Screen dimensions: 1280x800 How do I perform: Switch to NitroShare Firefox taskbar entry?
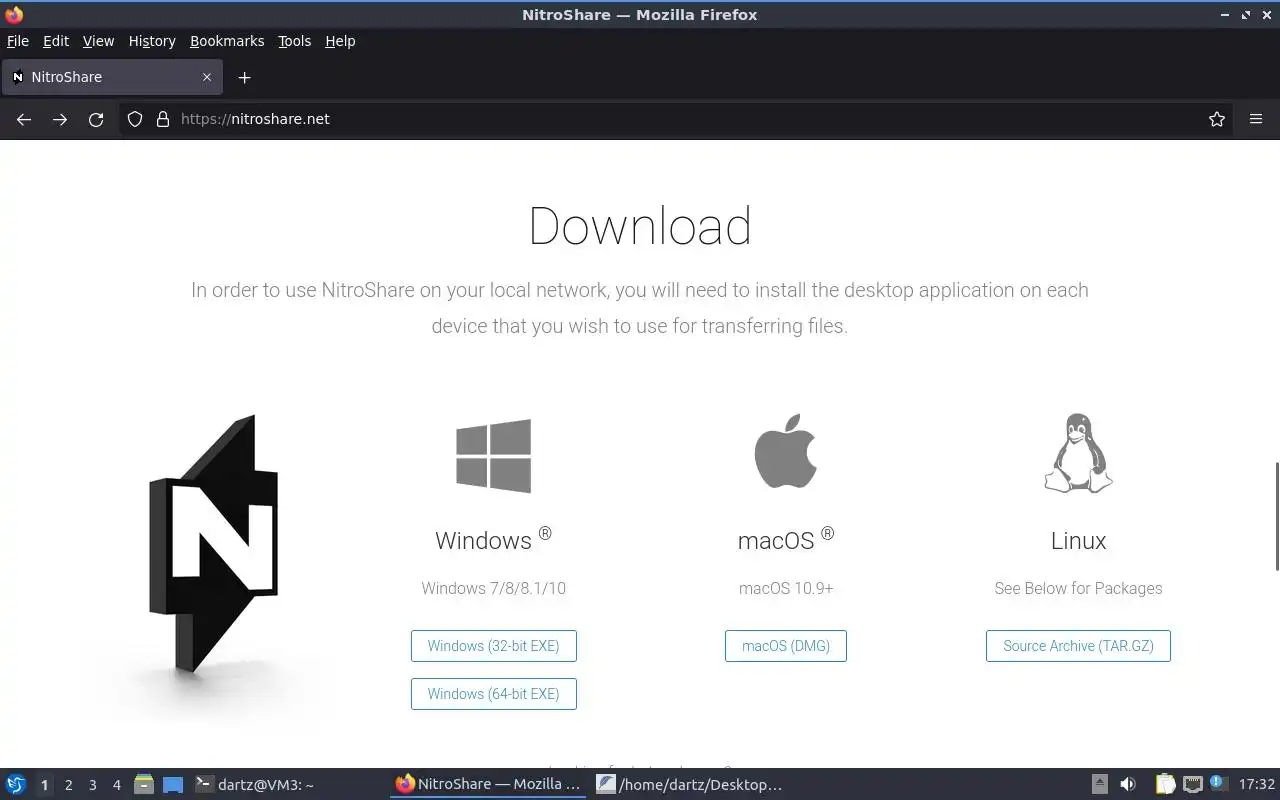click(x=488, y=785)
